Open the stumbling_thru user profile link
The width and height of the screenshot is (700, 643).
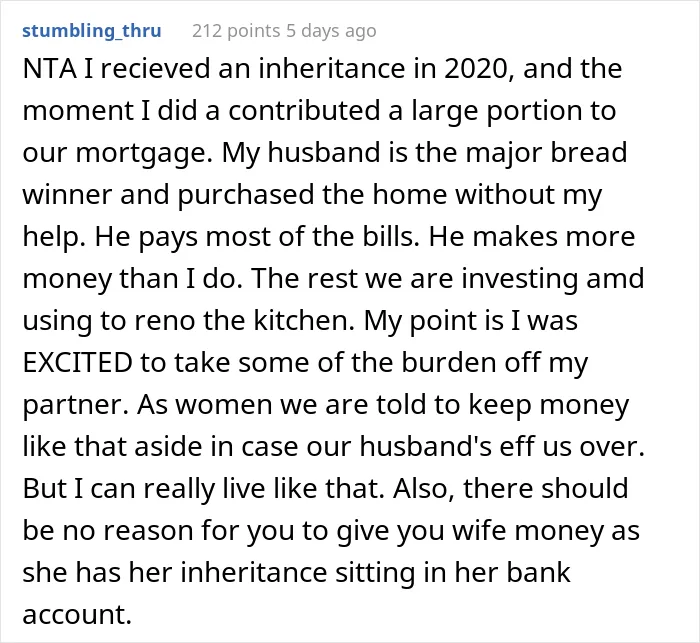point(92,31)
